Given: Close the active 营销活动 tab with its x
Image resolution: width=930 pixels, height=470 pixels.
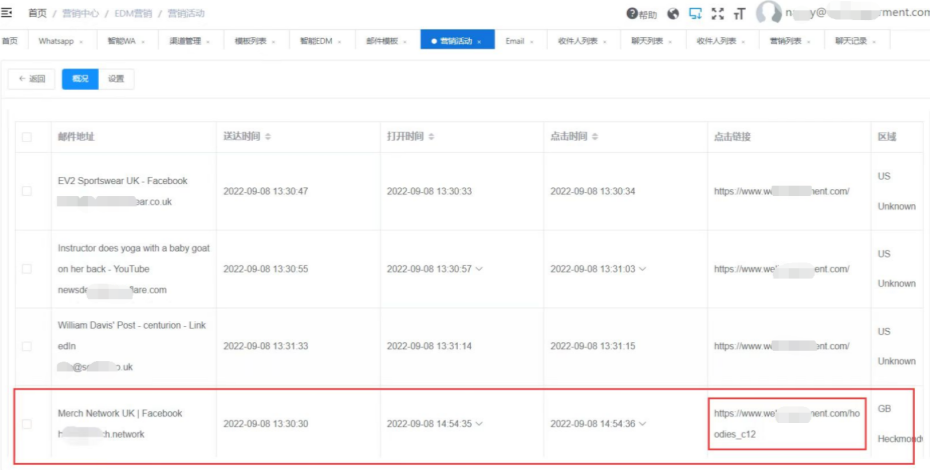Looking at the screenshot, I should coord(479,42).
